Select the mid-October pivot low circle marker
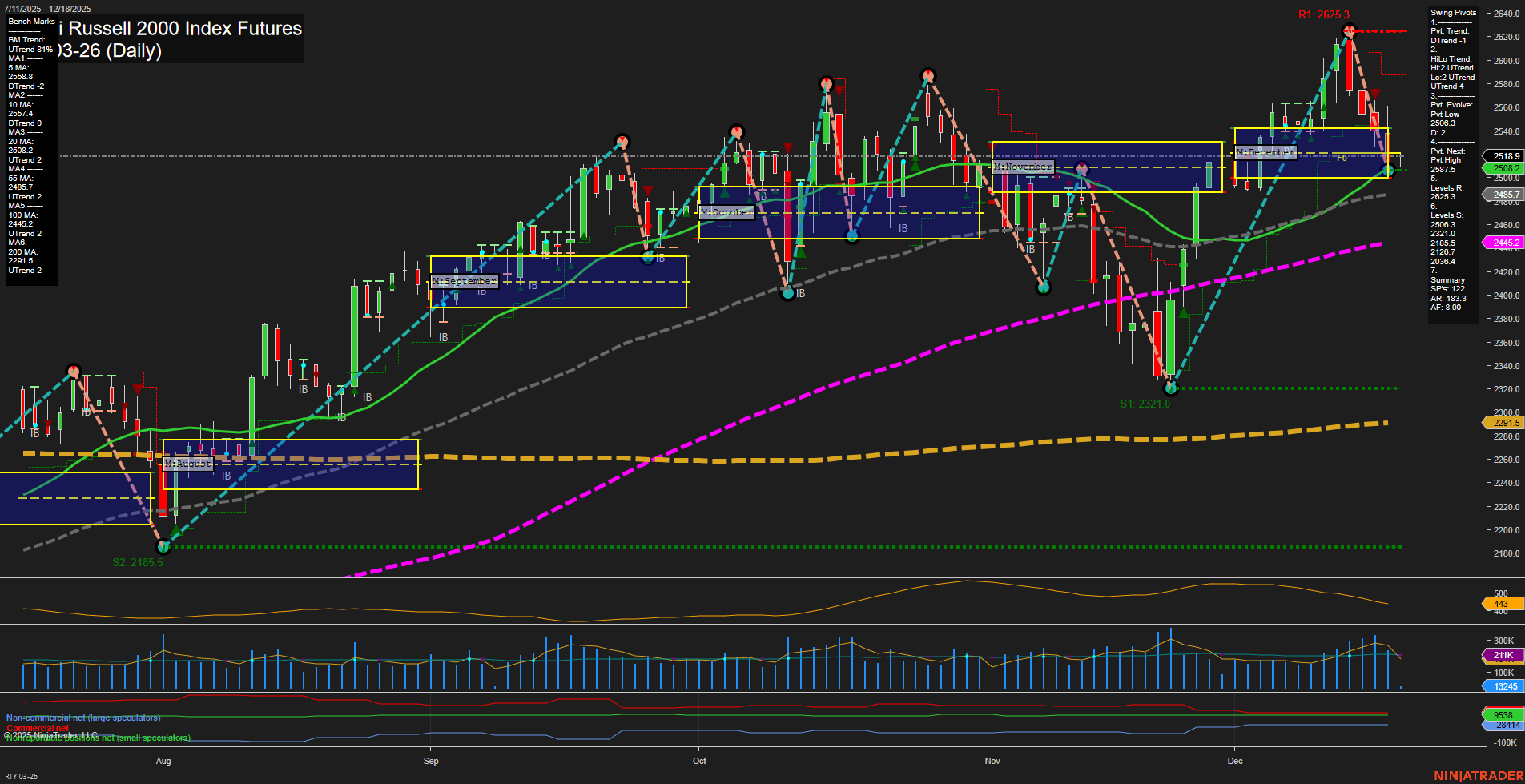The height and width of the screenshot is (784, 1525). pos(788,293)
